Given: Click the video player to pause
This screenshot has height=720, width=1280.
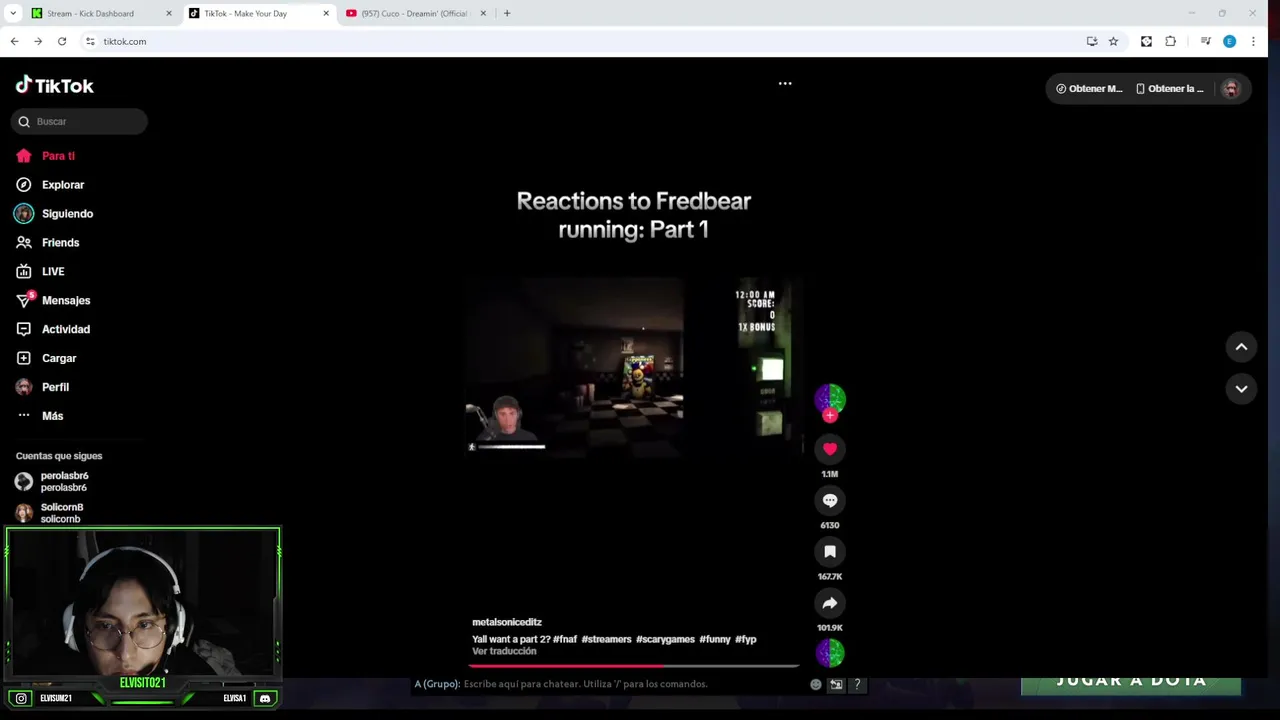Looking at the screenshot, I should coord(634,368).
